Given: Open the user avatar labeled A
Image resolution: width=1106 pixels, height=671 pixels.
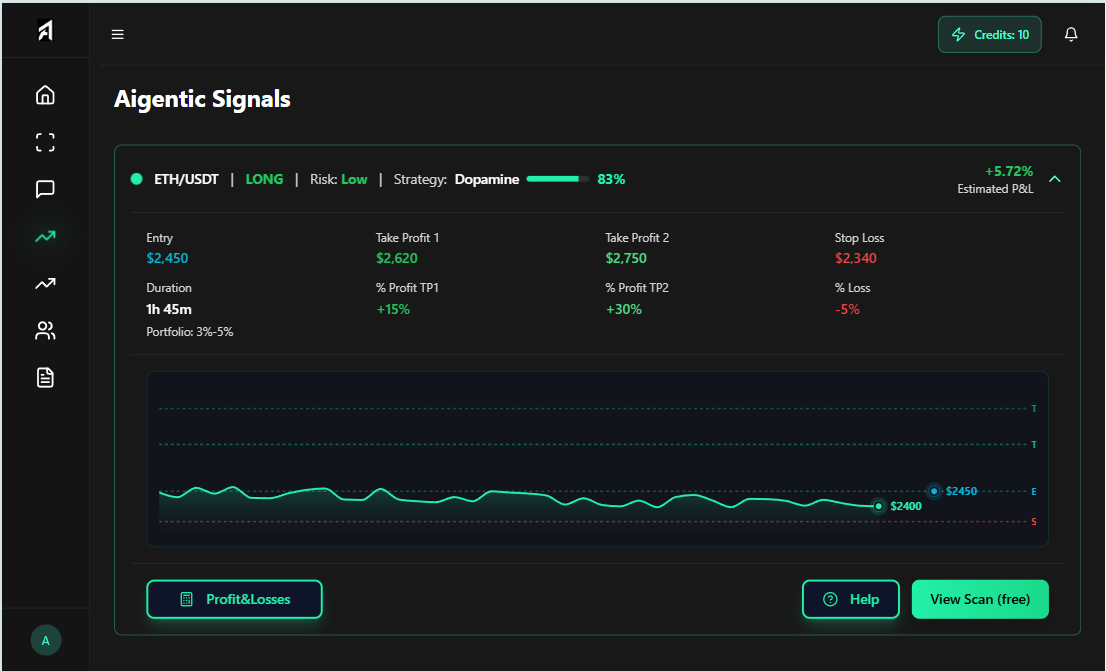Looking at the screenshot, I should pyautogui.click(x=46, y=640).
